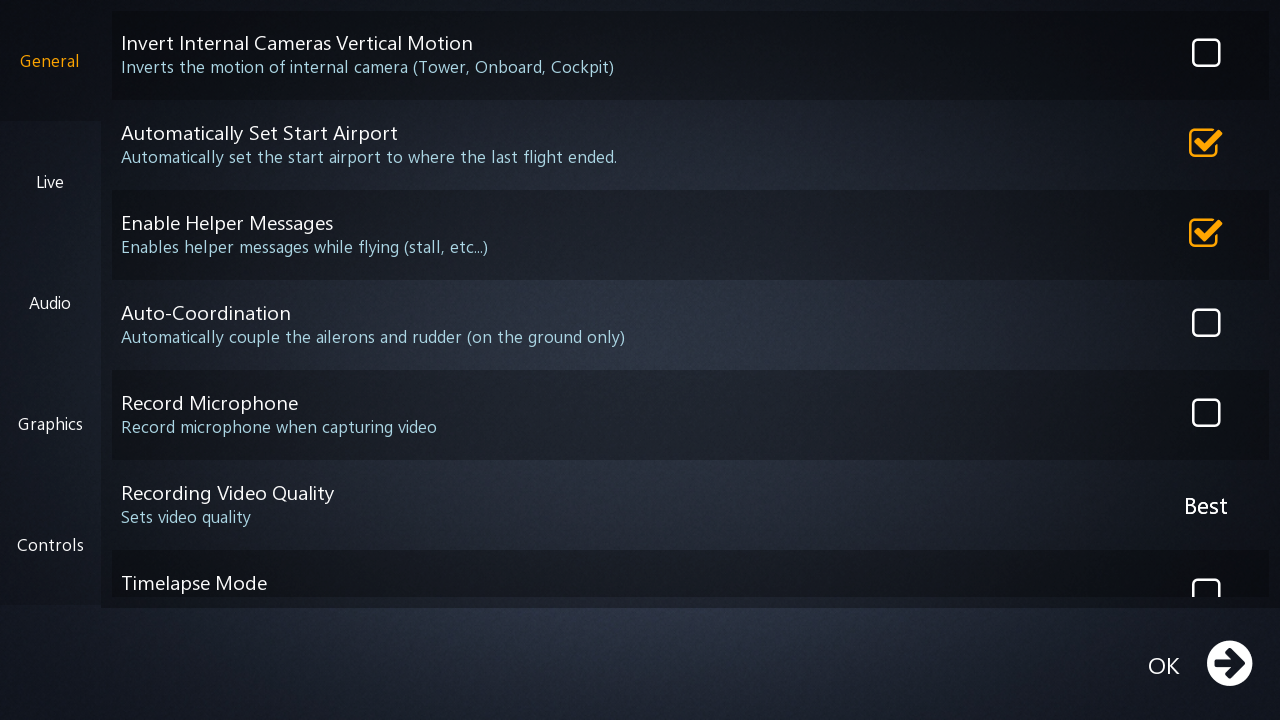1280x720 pixels.
Task: Enable Invert Internal Cameras Vertical Motion checkbox
Action: (1206, 53)
